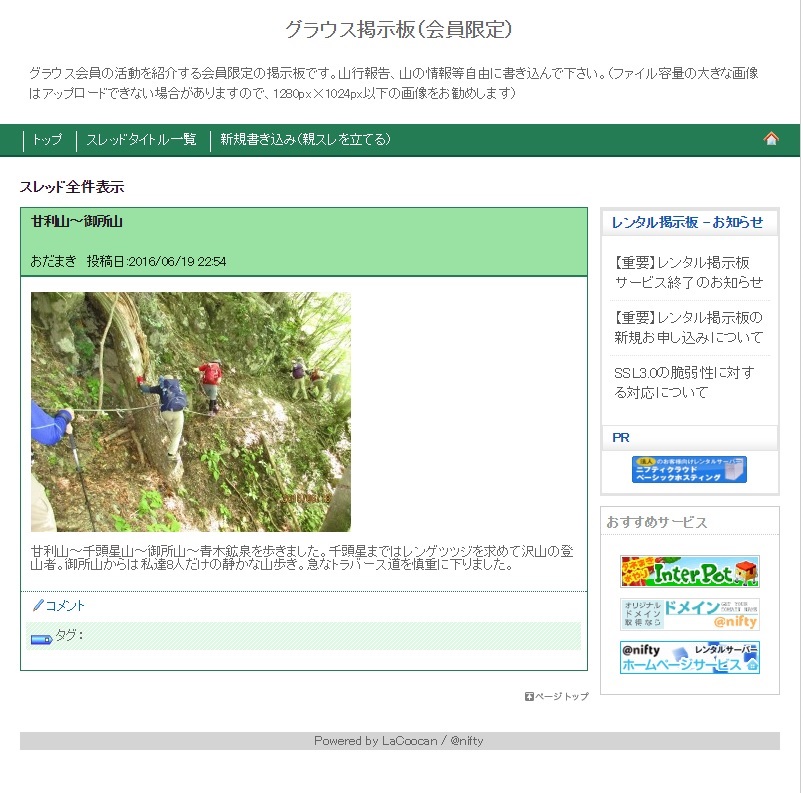Screen dimensions: 803x793
Task: Click the page top arrow icon
Action: (529, 697)
